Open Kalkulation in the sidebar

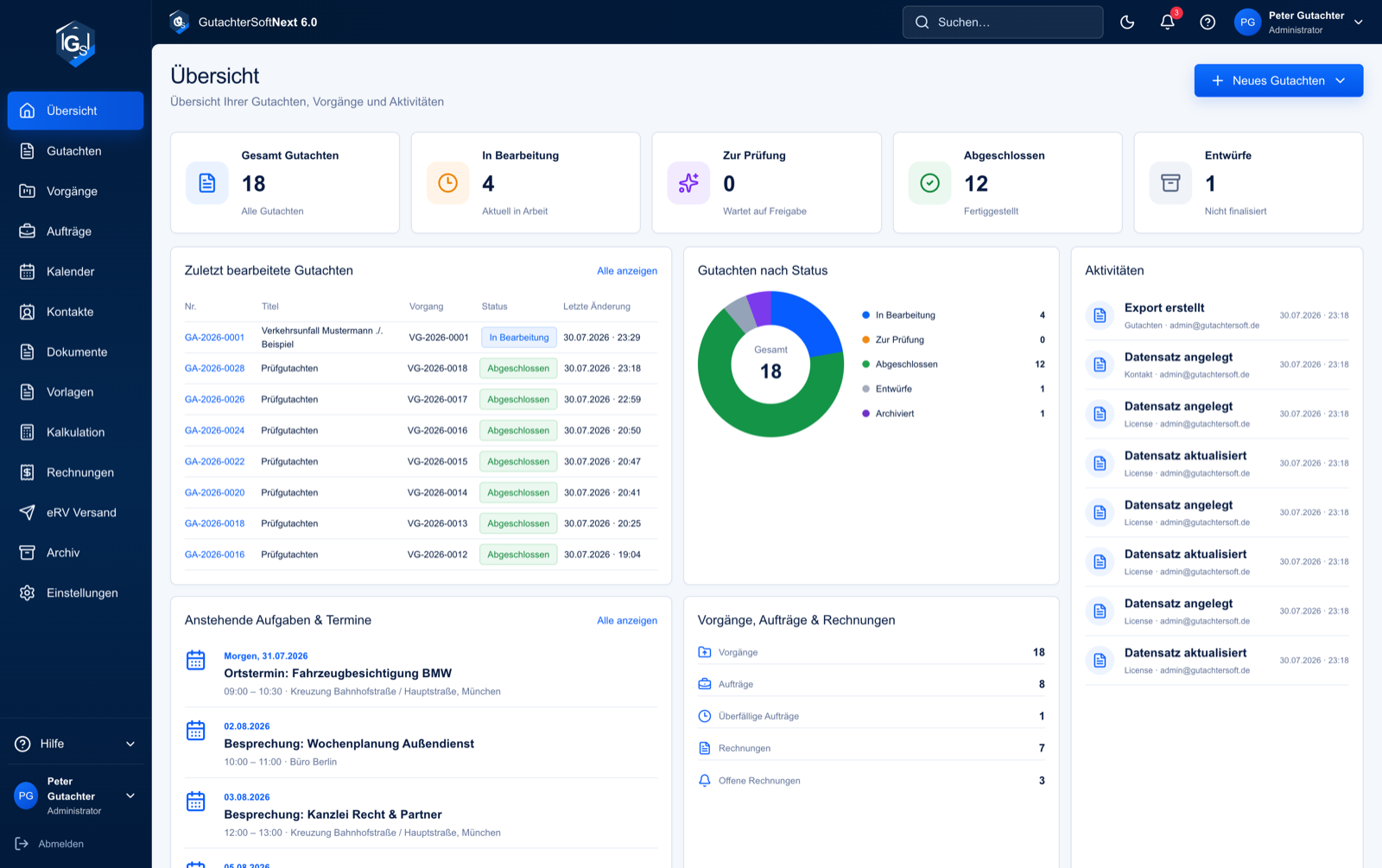(x=75, y=432)
